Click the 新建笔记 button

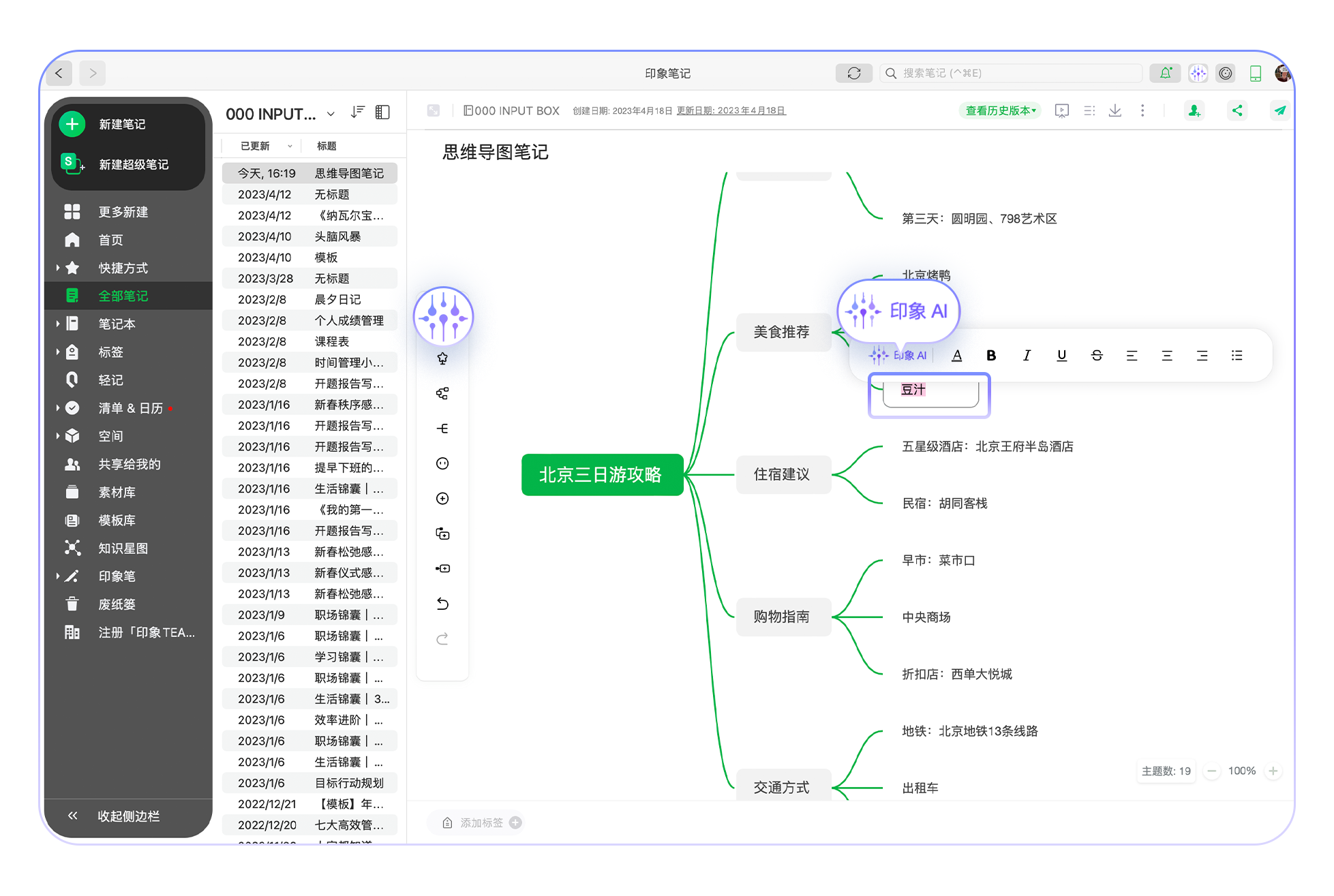121,124
